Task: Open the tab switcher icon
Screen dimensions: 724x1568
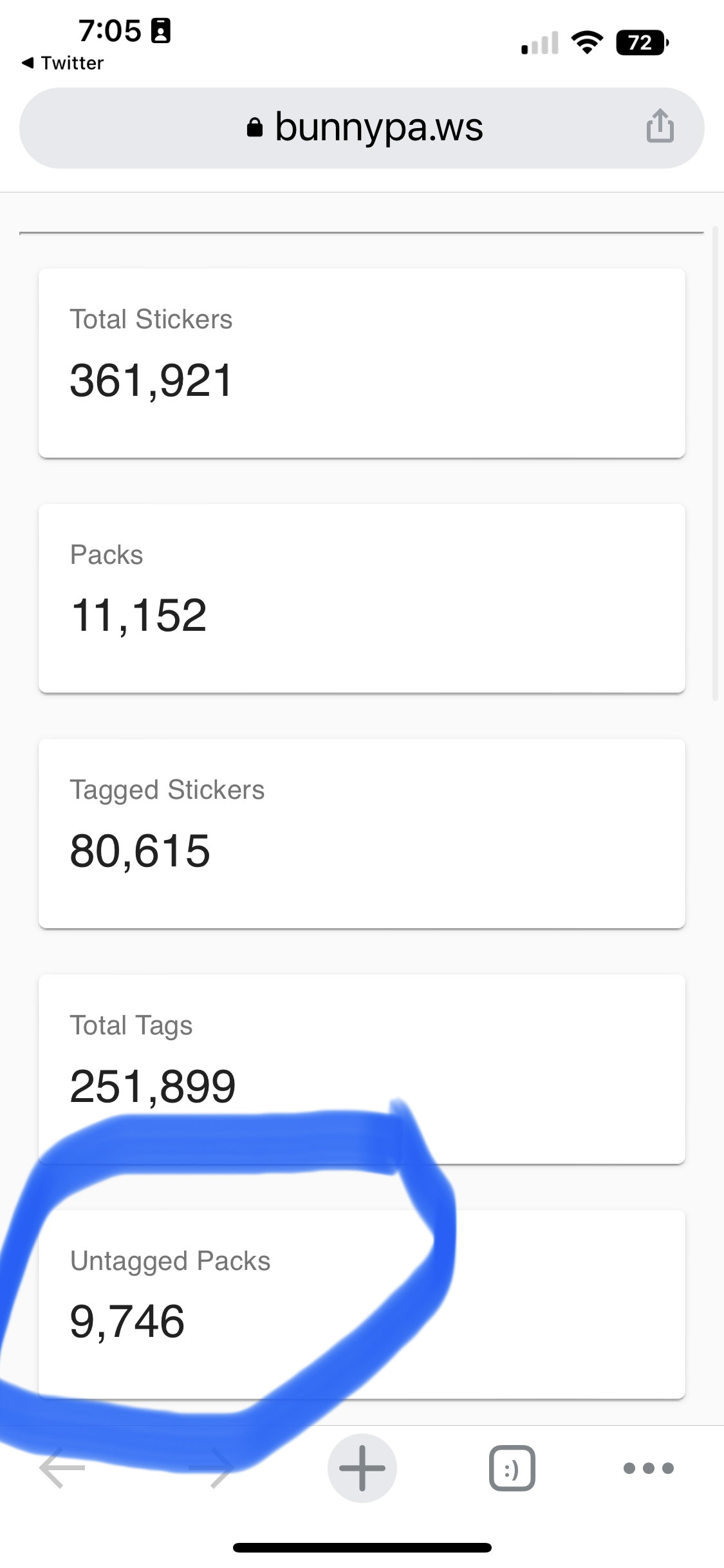Action: click(512, 1468)
